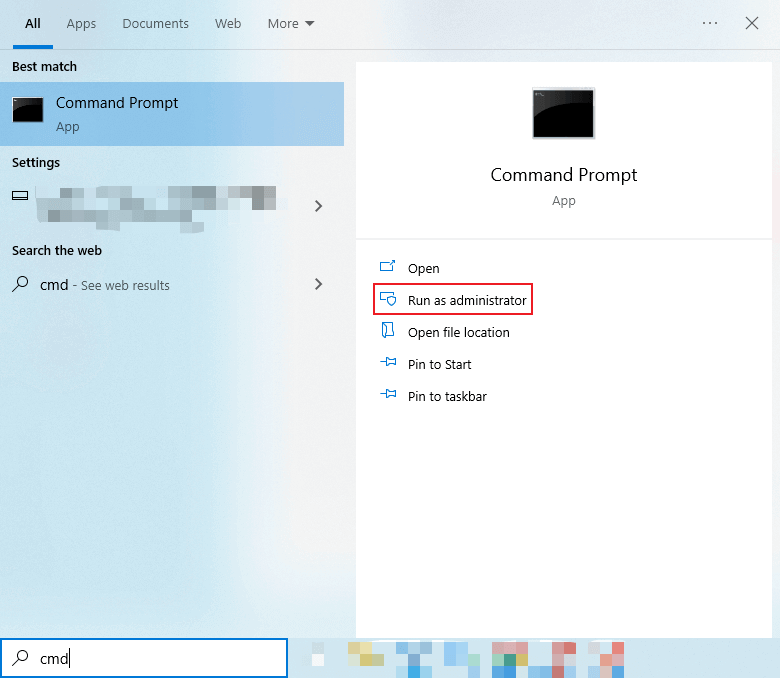The height and width of the screenshot is (678, 780).
Task: Click the Pin to taskbar pin icon
Action: 388,394
